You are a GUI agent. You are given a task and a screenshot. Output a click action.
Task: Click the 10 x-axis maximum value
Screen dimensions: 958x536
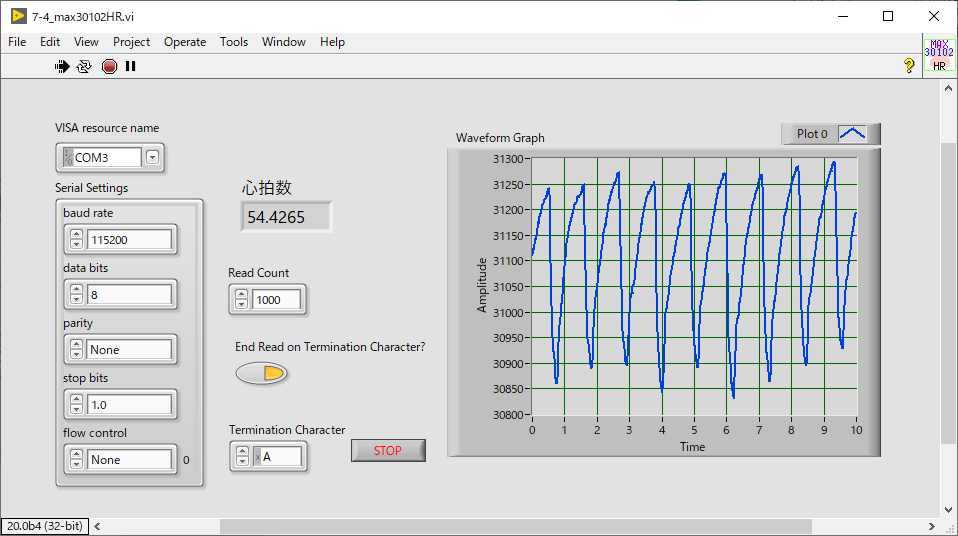click(856, 430)
